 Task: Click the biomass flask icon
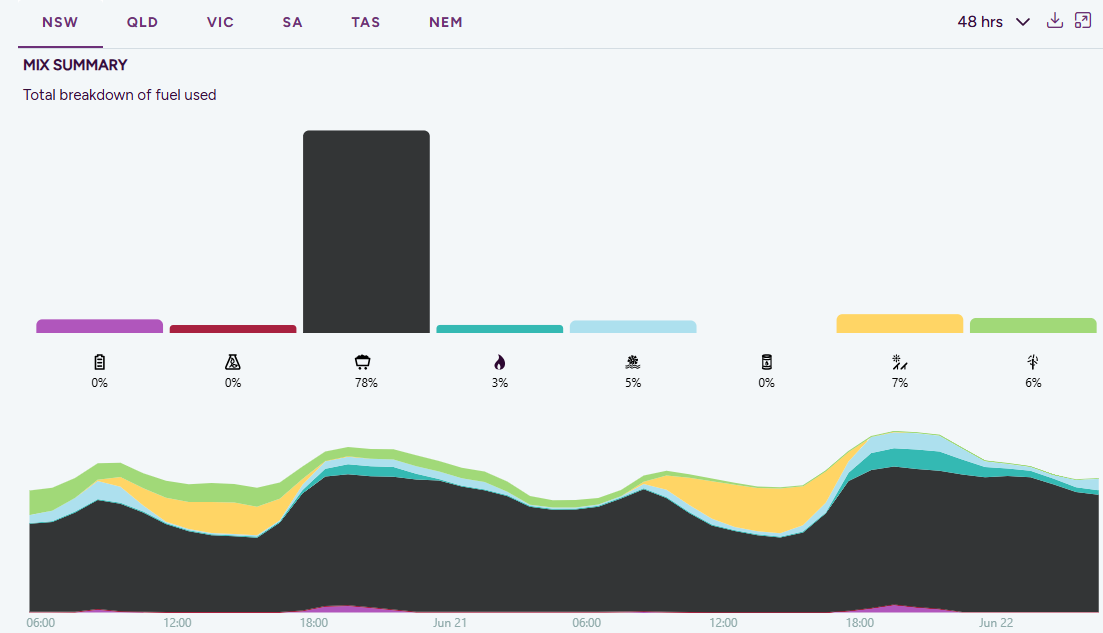pyautogui.click(x=233, y=362)
